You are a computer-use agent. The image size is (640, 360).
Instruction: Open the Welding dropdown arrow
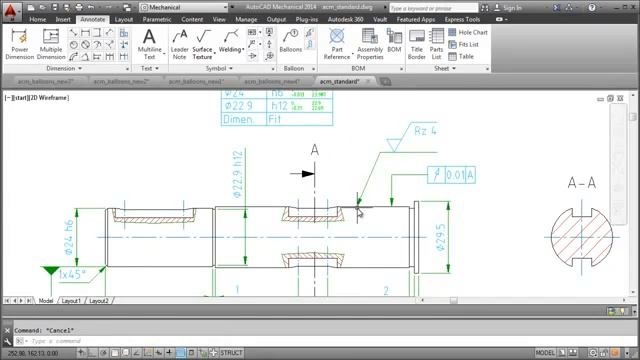pos(243,49)
